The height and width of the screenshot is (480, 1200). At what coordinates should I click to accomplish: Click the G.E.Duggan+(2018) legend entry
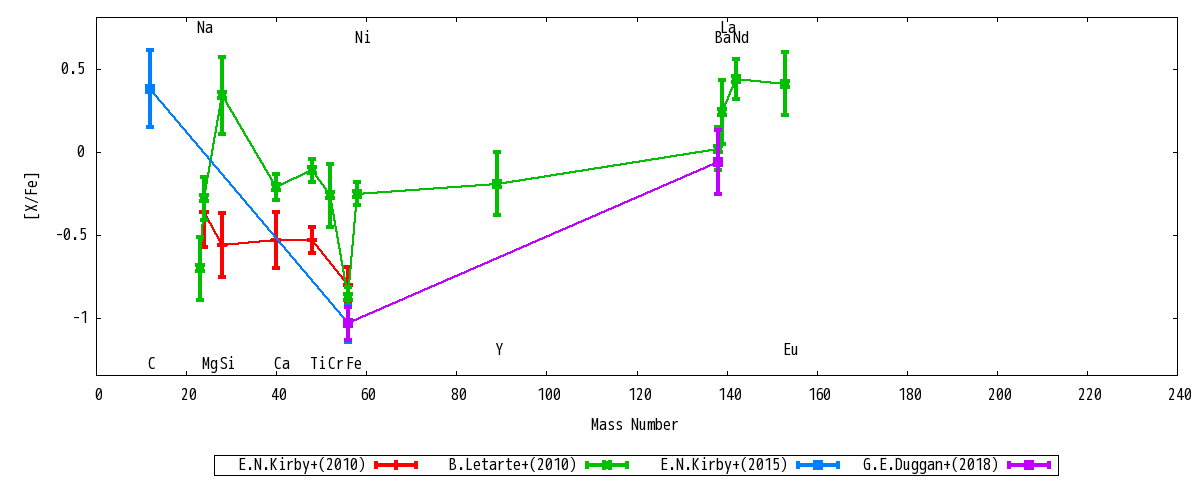(x=931, y=465)
